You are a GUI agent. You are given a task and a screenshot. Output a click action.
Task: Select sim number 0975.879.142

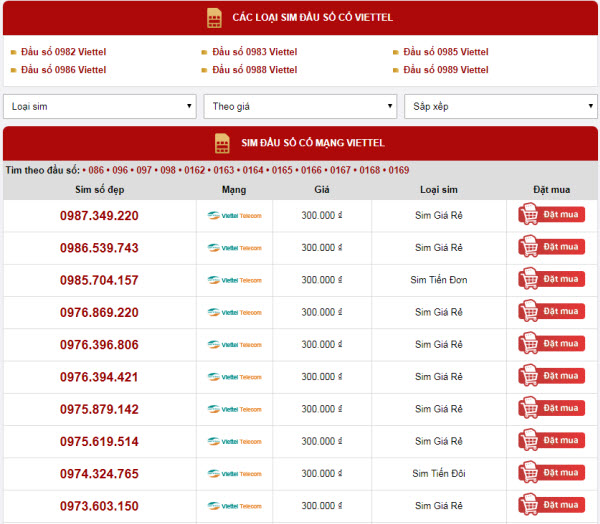[x=99, y=410]
